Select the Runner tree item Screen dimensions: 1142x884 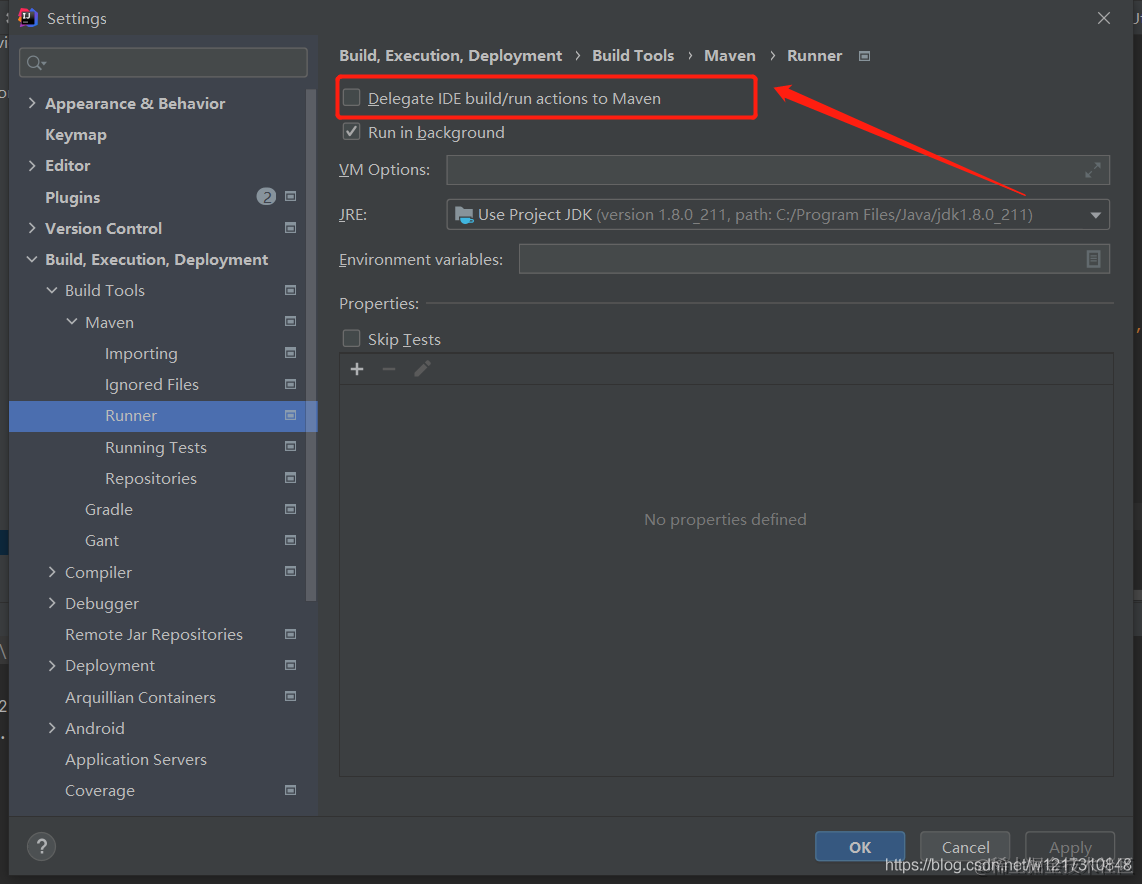[163, 416]
